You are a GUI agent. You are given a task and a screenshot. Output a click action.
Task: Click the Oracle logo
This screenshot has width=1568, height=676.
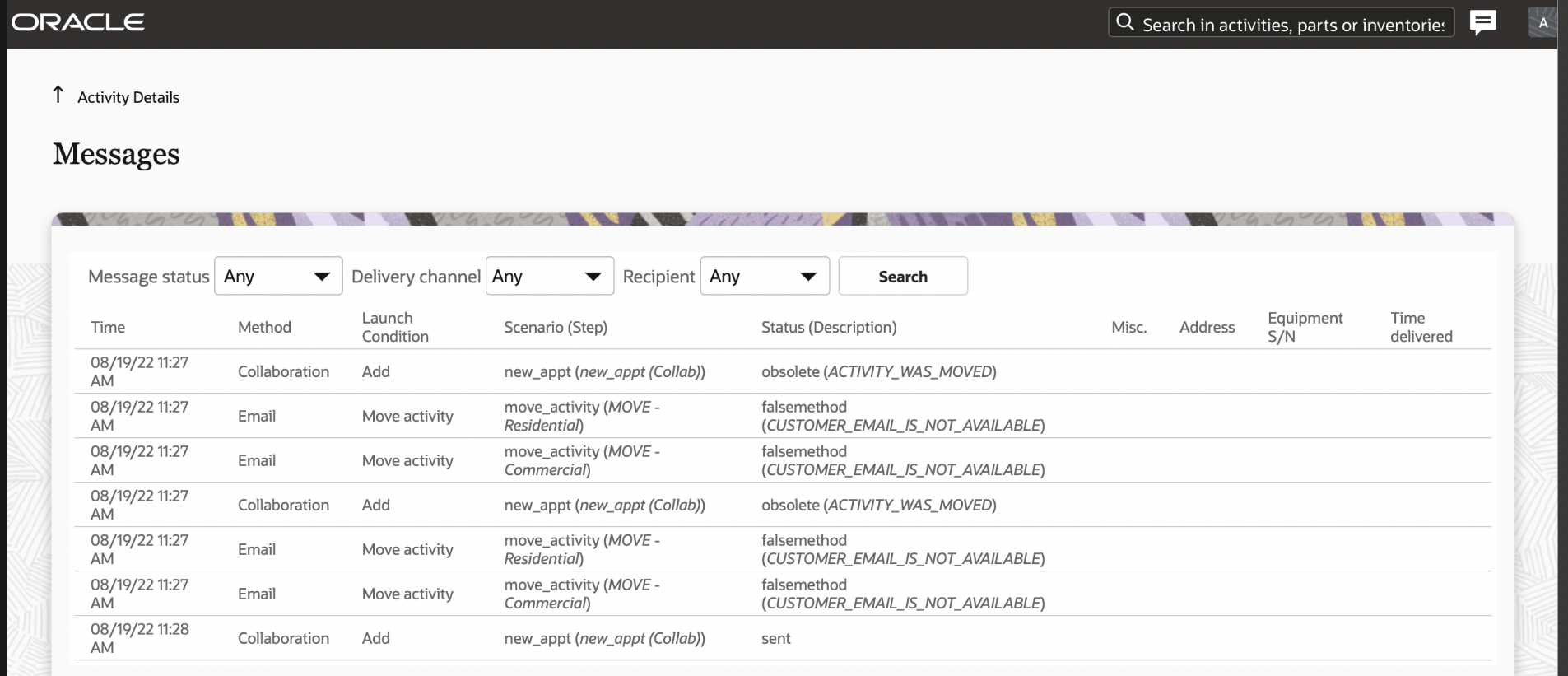[x=78, y=22]
